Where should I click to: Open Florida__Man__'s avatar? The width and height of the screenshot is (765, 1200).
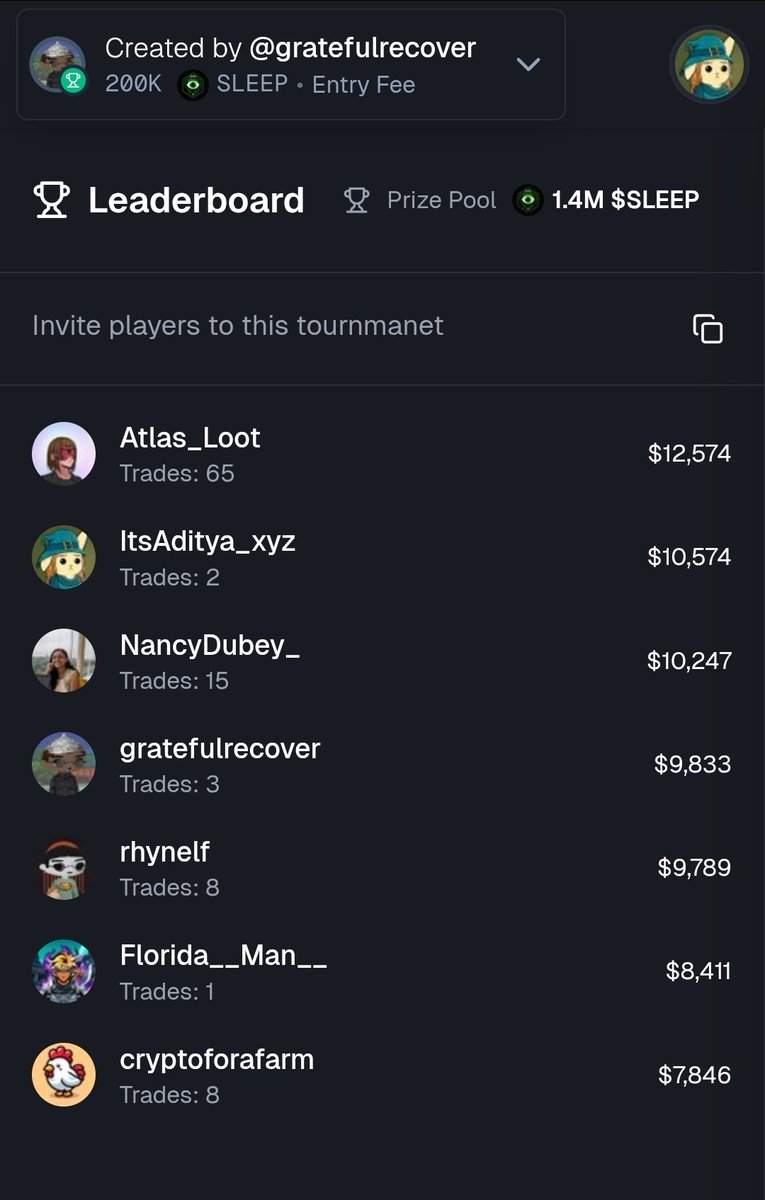[64, 972]
